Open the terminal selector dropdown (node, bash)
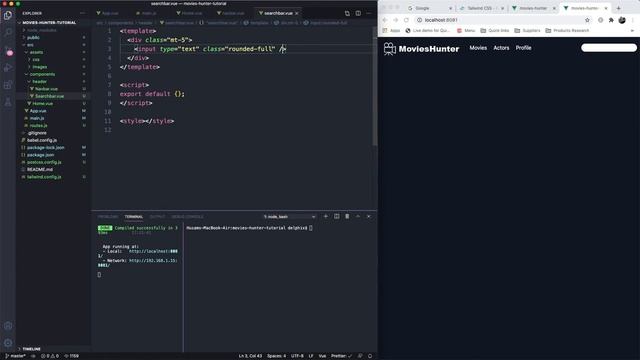Viewport: 640px width, 360px height. 289,217
